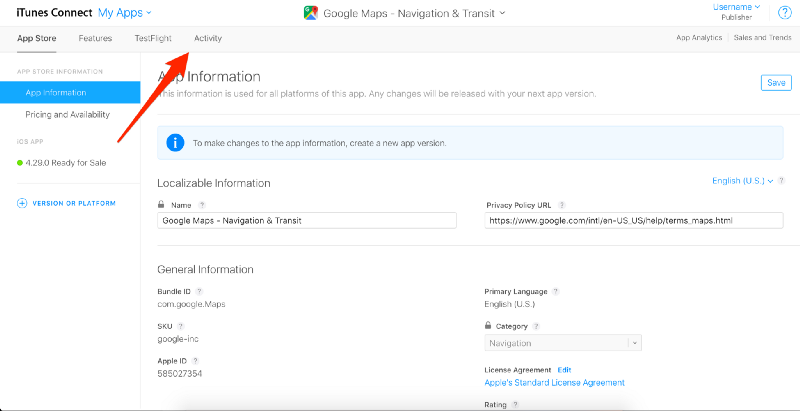Switch to the Activity tab
Image resolution: width=800 pixels, height=411 pixels.
tap(208, 38)
